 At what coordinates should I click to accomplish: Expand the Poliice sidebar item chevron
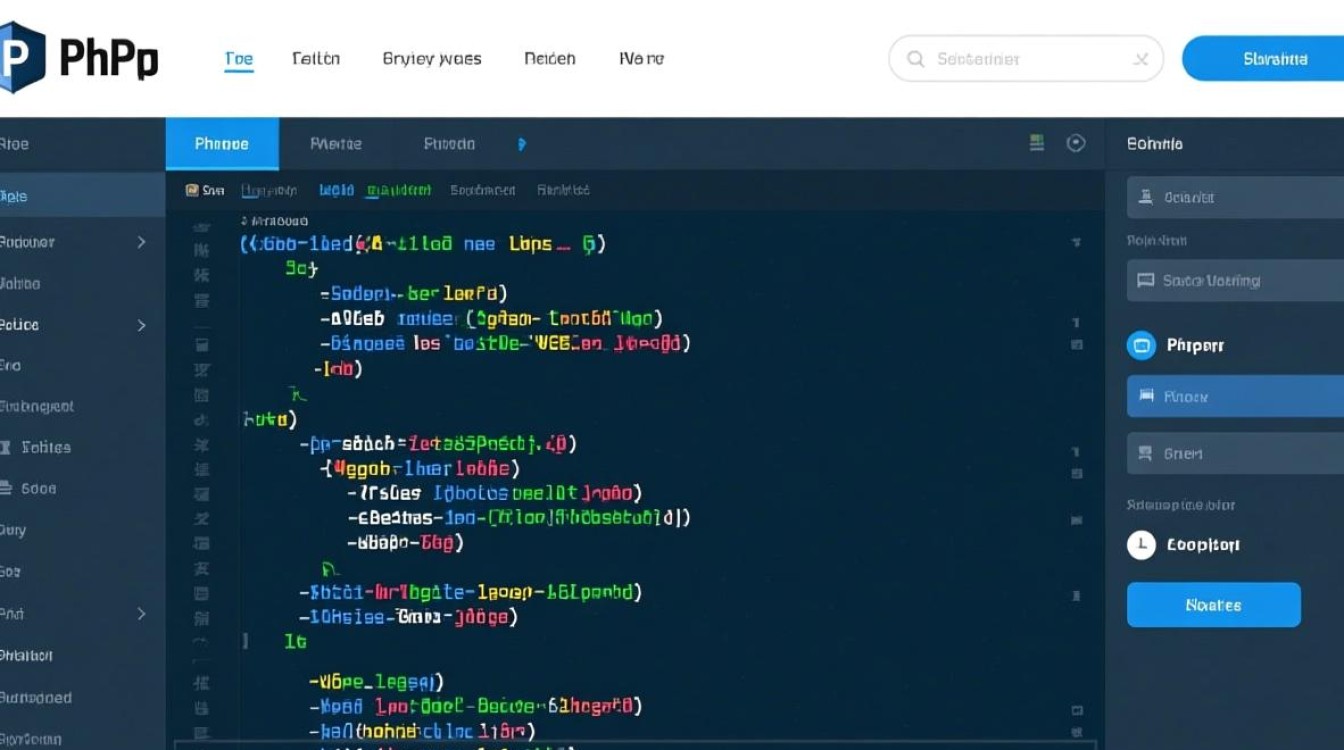coord(141,325)
